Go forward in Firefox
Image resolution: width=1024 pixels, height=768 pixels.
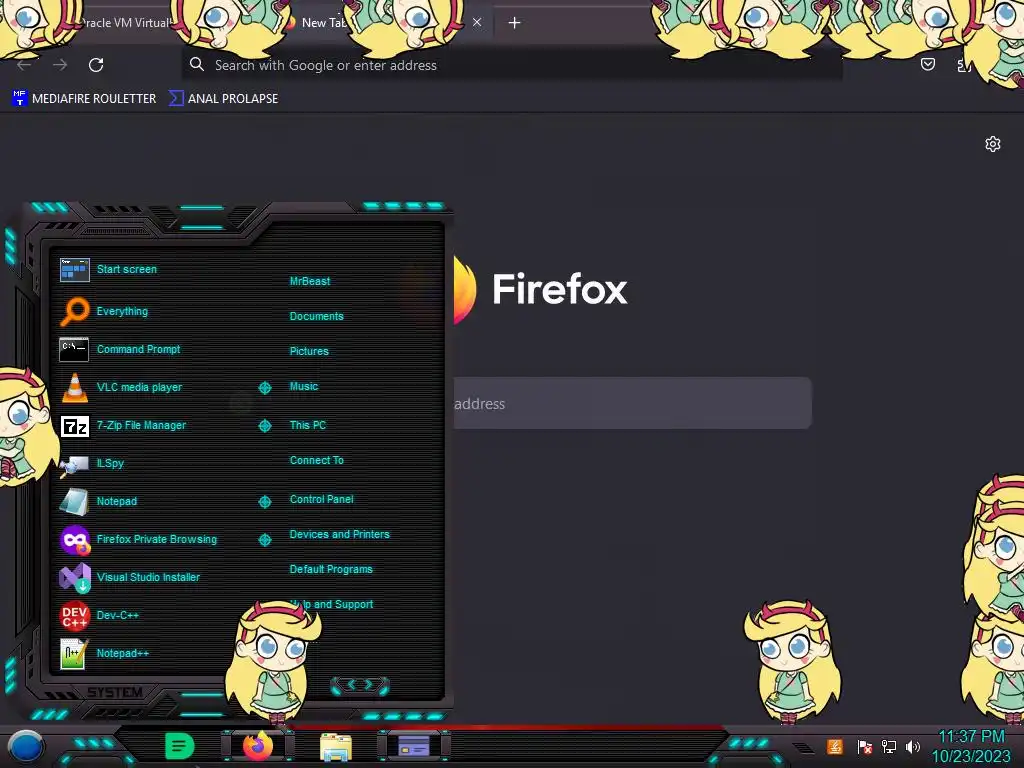(60, 65)
